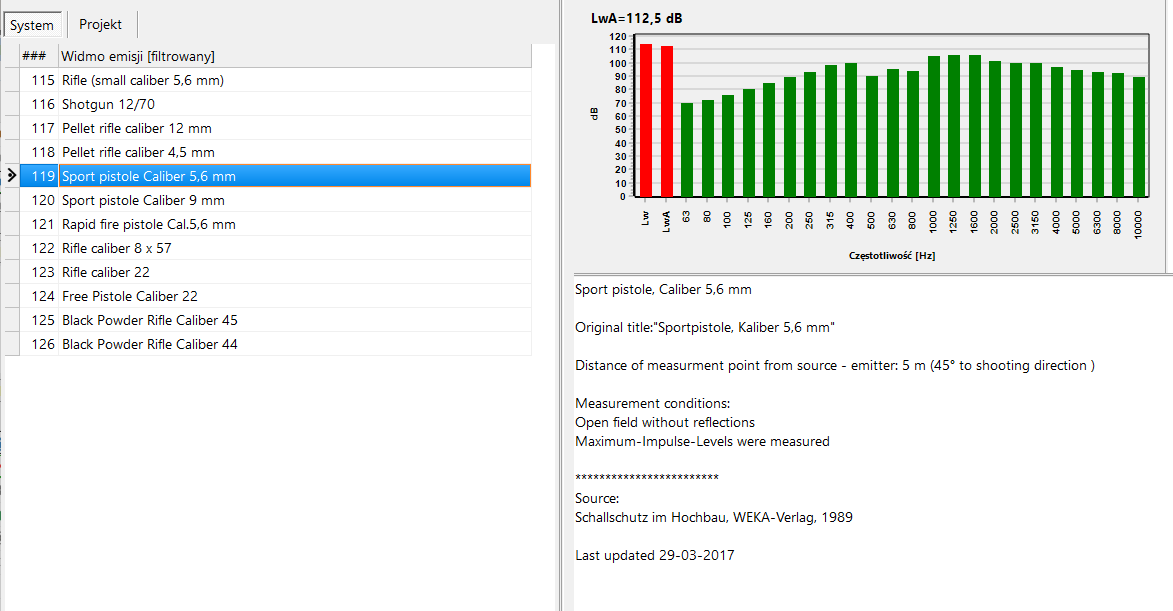The height and width of the screenshot is (611, 1173).
Task: Select Sport pistole Caliber 9 mm row
Action: point(275,200)
